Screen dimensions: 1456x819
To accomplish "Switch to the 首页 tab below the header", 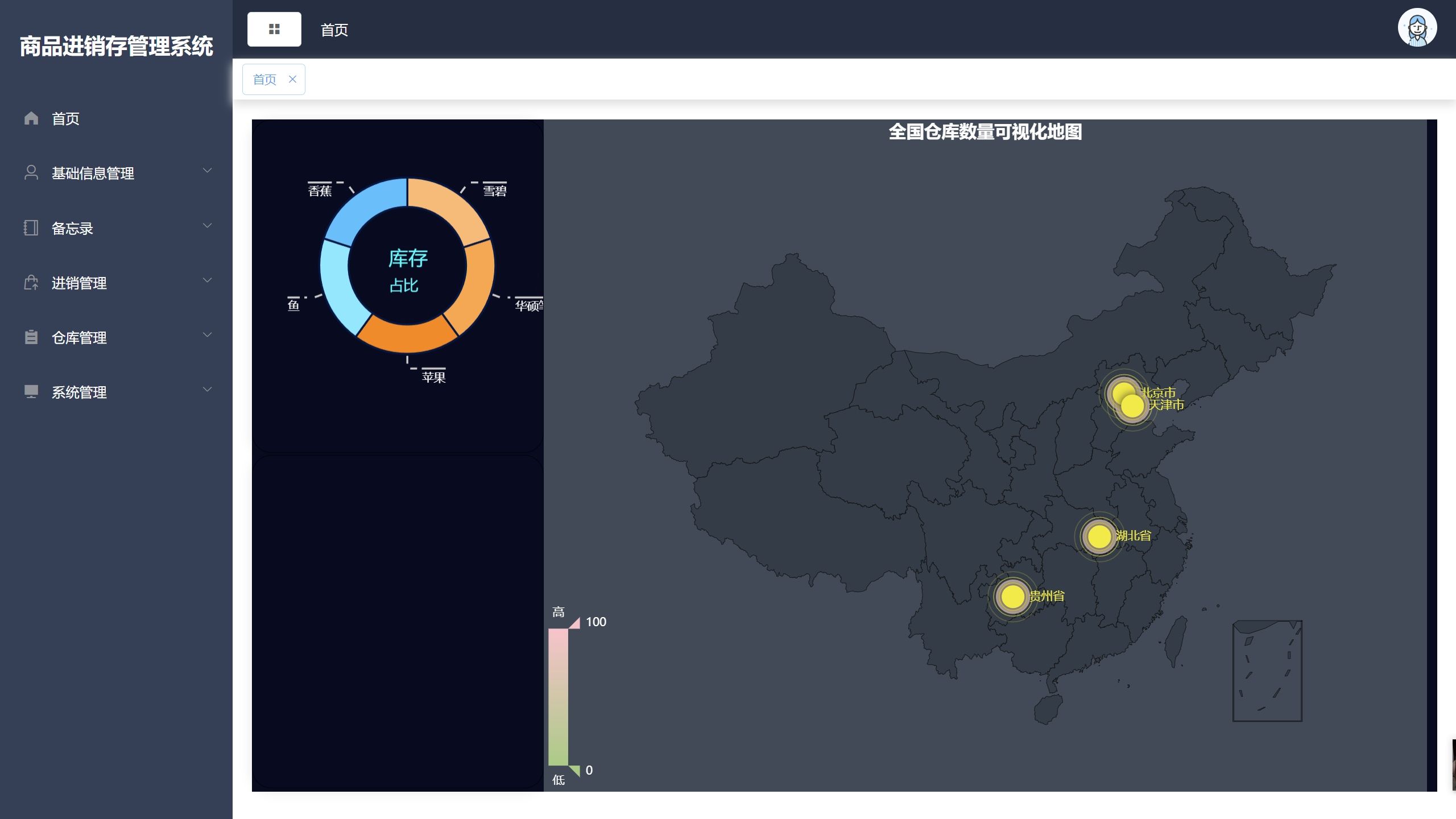I will click(x=264, y=78).
